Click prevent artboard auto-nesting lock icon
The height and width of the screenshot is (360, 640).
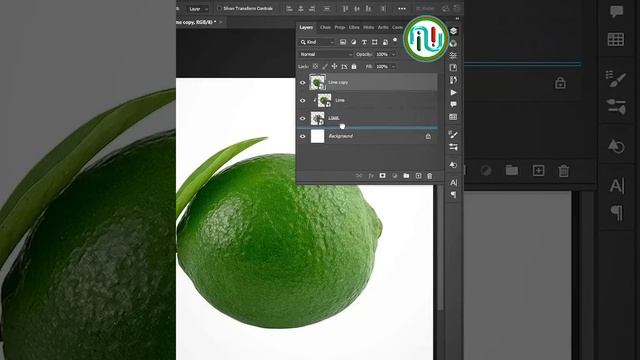click(x=344, y=66)
